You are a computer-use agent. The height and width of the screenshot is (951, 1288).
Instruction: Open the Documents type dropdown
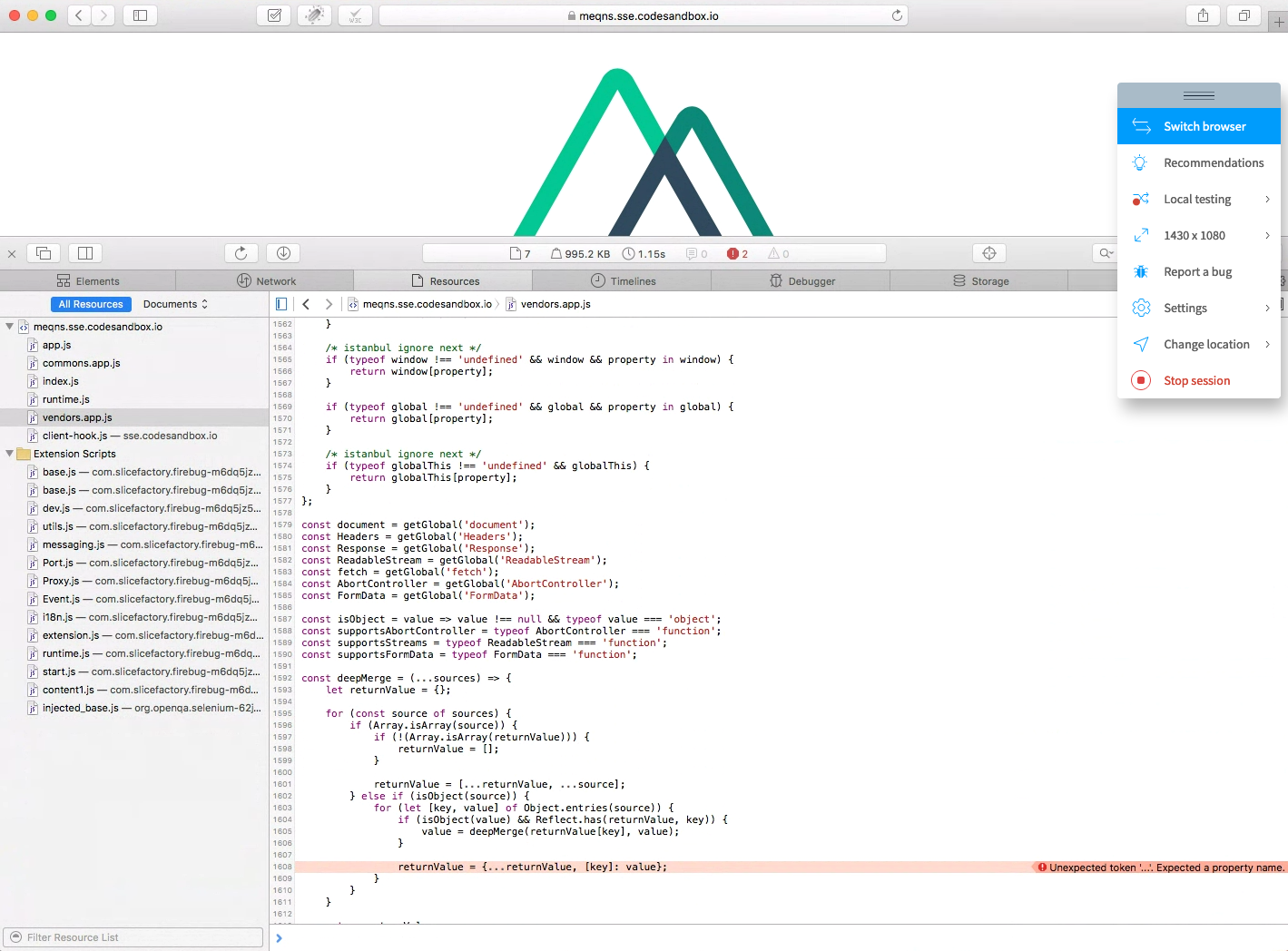(175, 304)
